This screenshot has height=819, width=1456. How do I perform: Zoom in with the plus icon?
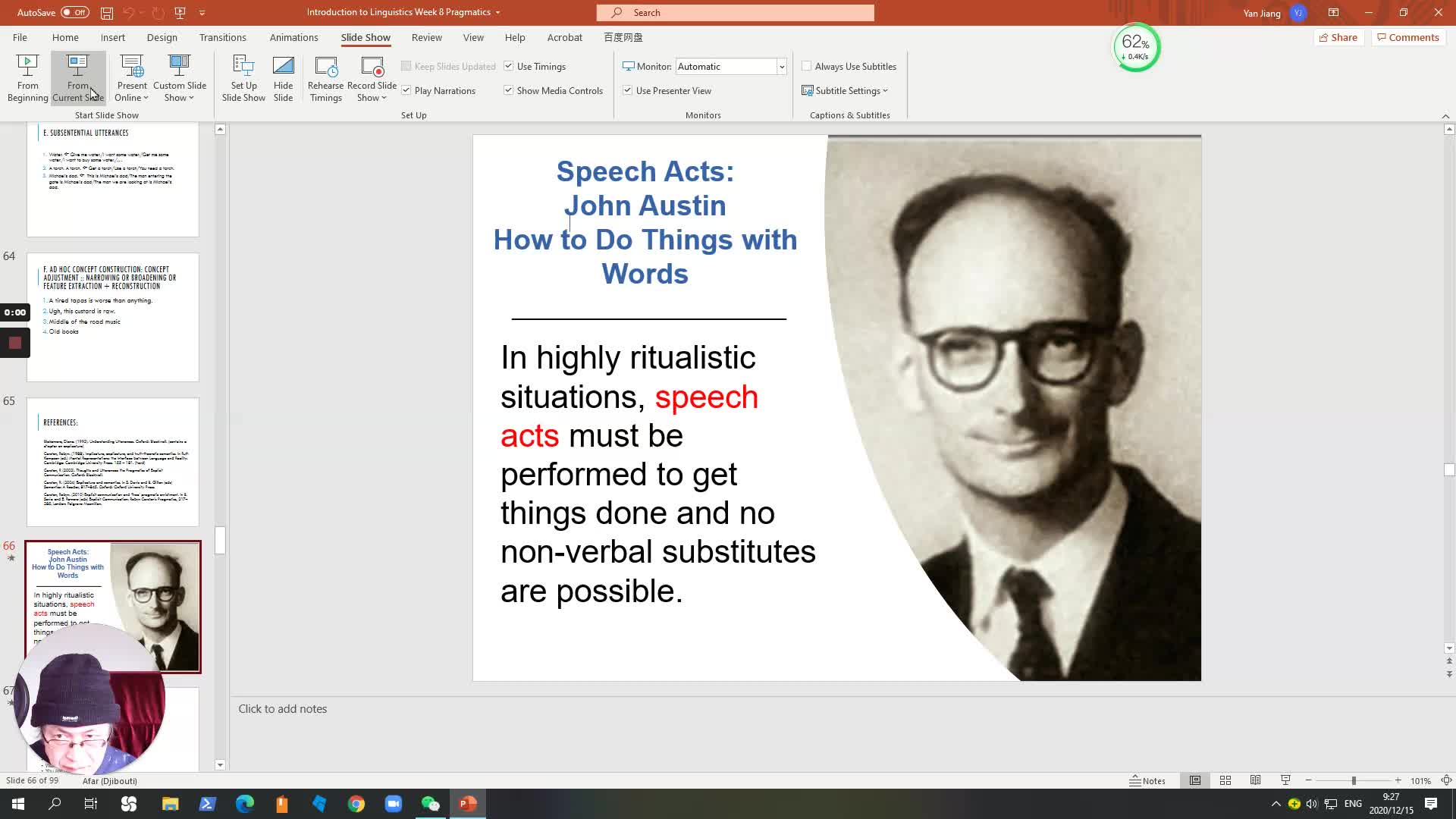[x=1398, y=780]
